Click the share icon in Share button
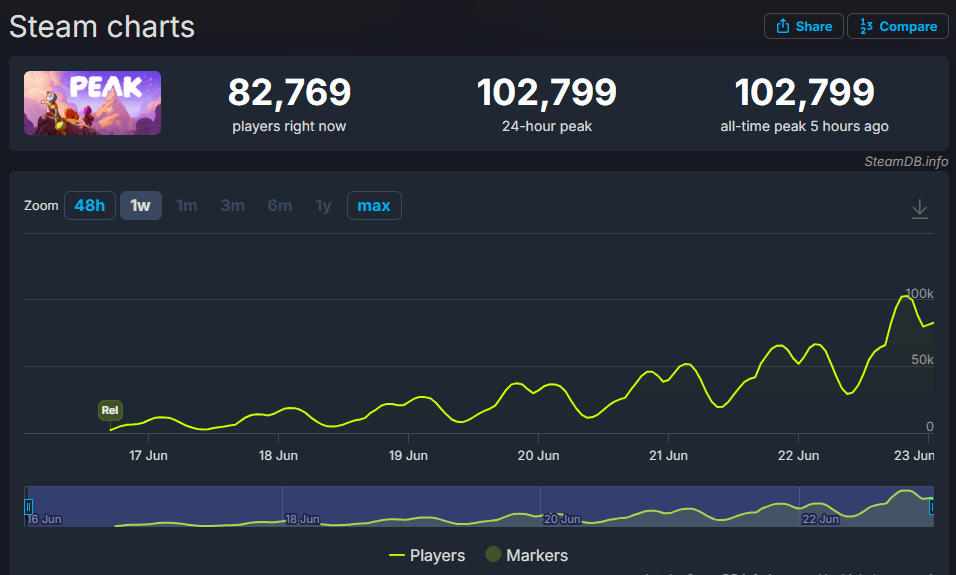Viewport: 956px width, 575px height. [x=783, y=26]
